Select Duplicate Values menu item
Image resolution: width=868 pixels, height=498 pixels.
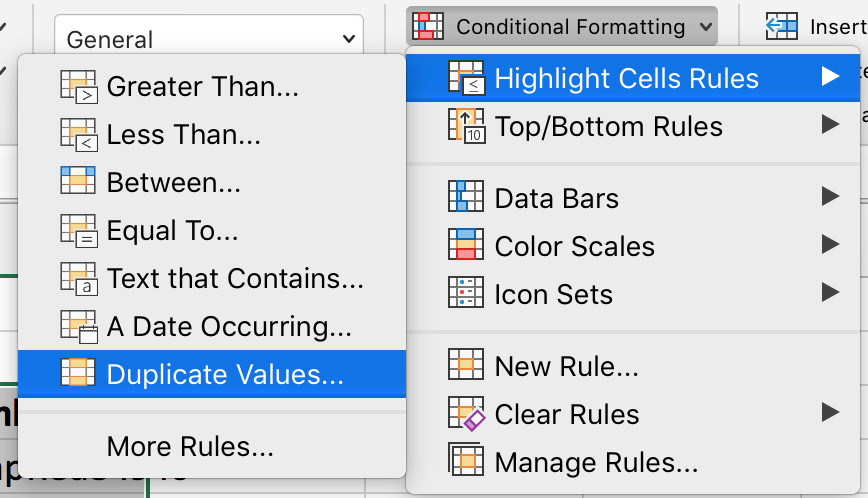coord(224,374)
